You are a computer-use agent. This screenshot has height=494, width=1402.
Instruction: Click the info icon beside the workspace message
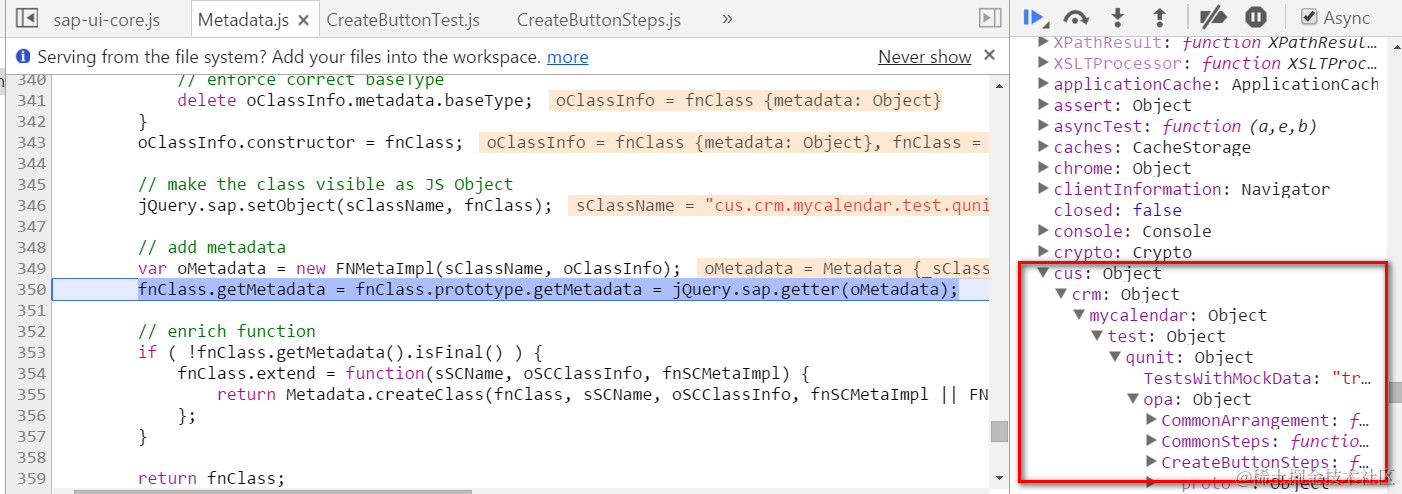(x=23, y=57)
